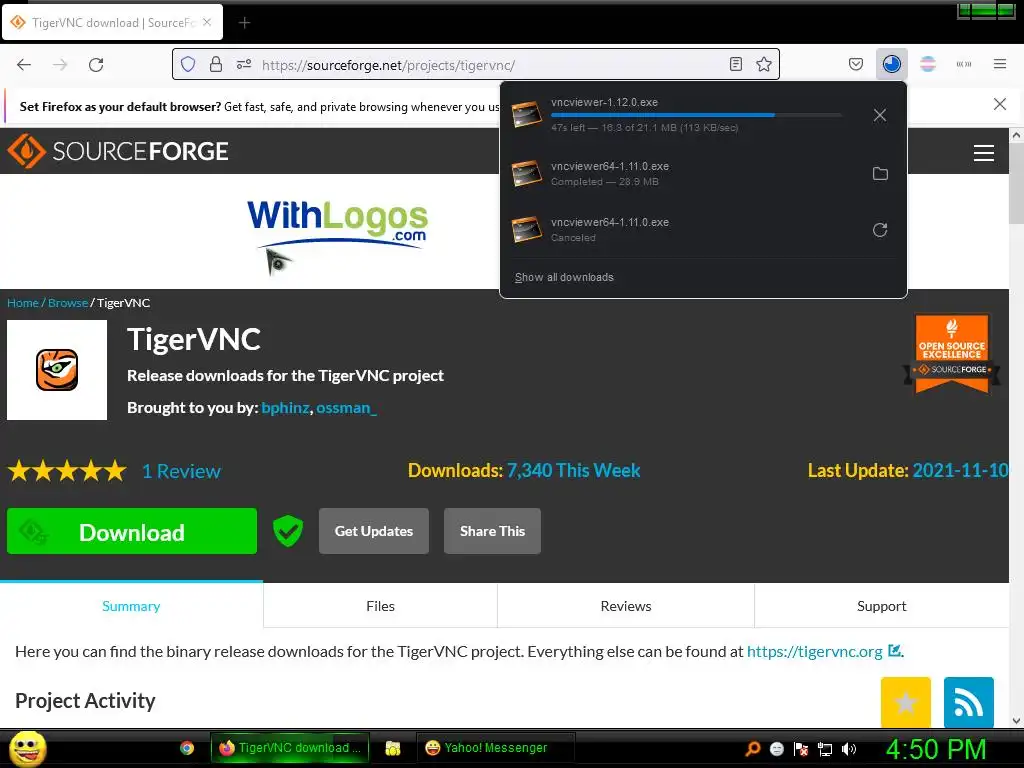Follow the Home breadcrumb link

pyautogui.click(x=23, y=303)
